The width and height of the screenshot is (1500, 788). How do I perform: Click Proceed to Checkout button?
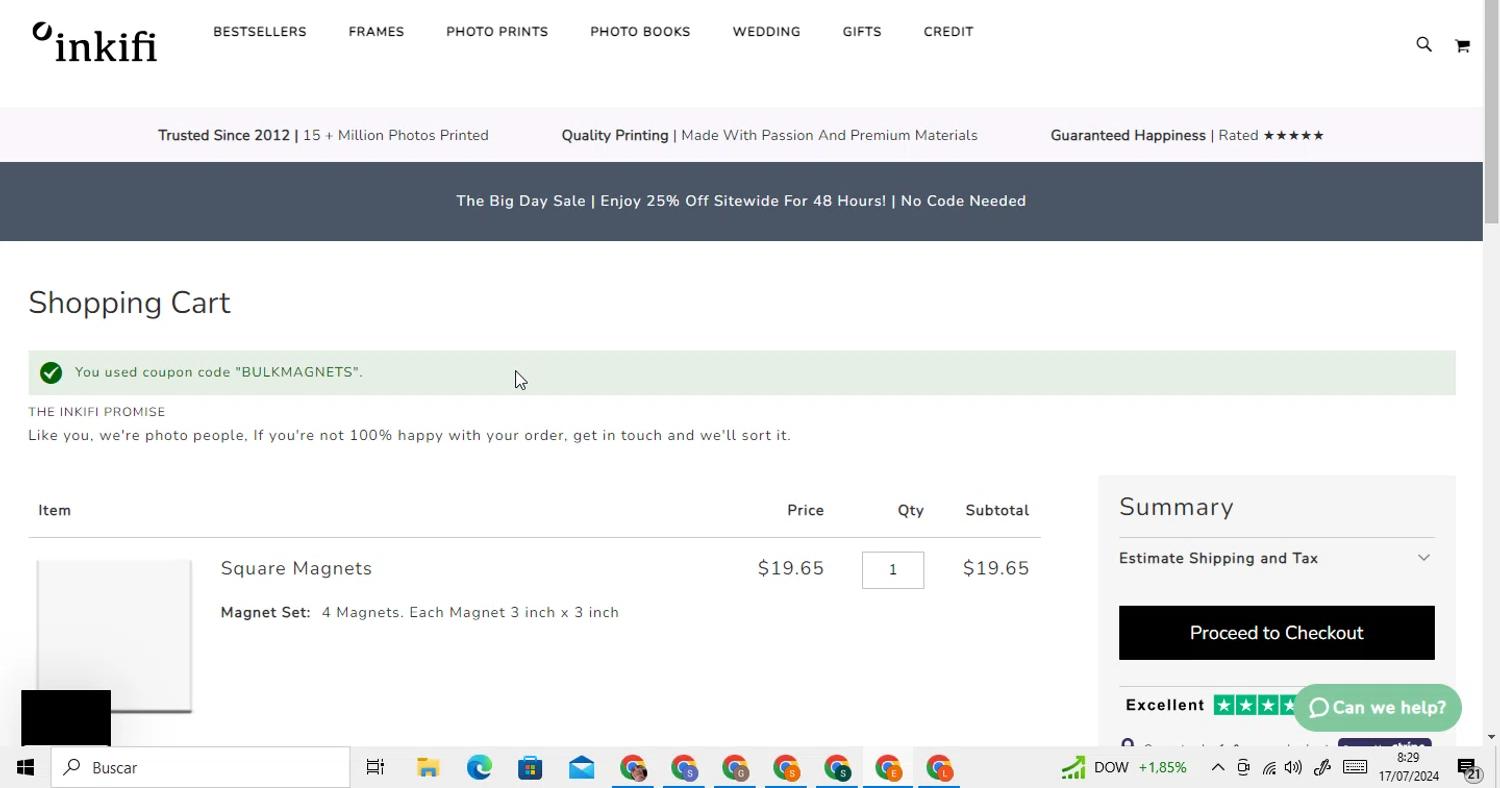(x=1276, y=633)
